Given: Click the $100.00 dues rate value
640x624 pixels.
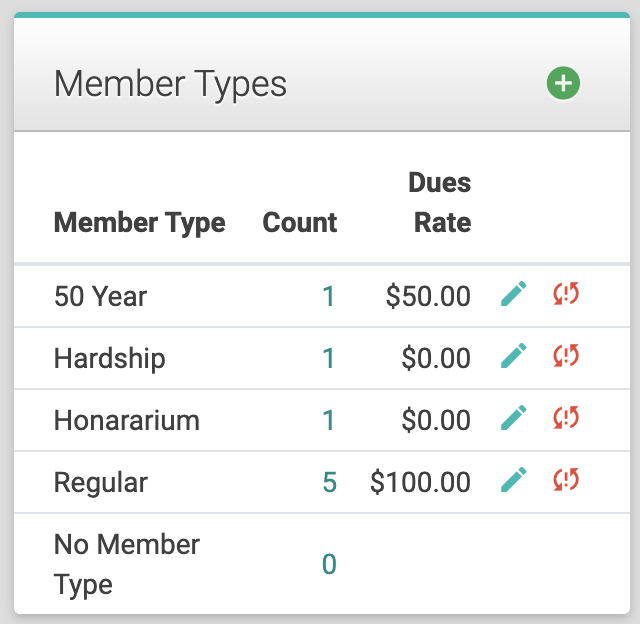Looking at the screenshot, I should (420, 482).
